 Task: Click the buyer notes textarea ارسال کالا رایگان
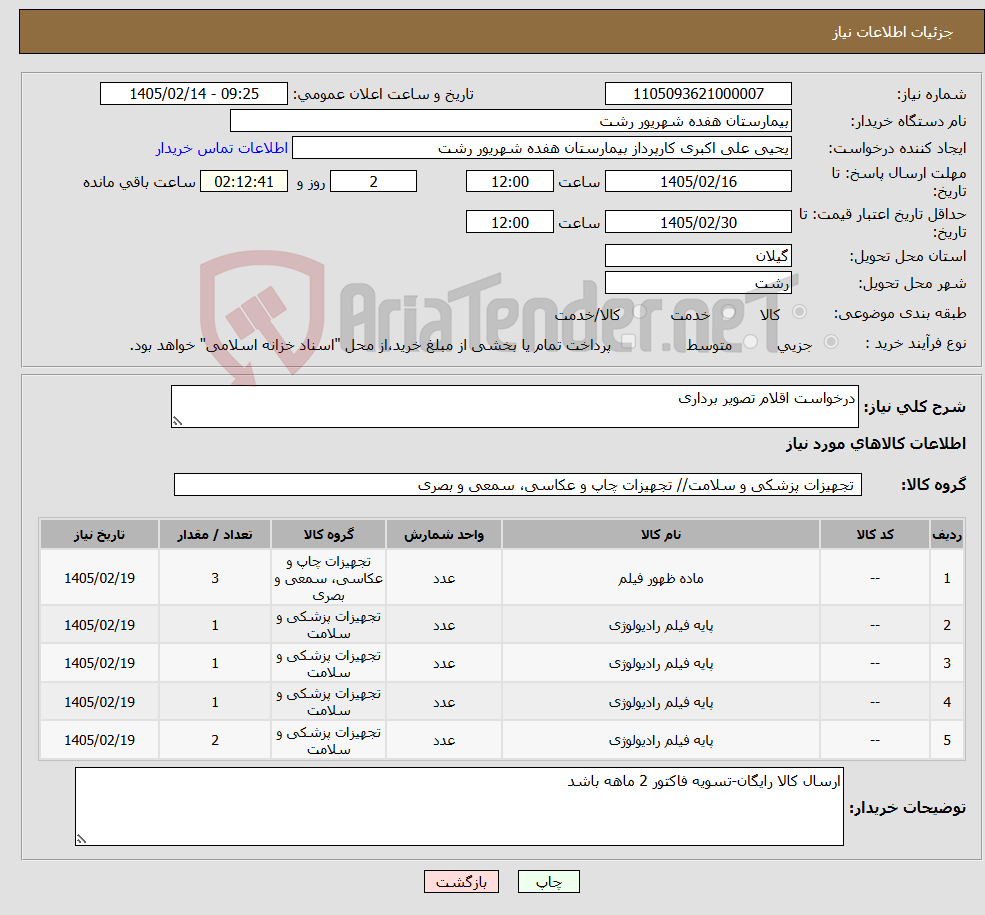pos(459,806)
